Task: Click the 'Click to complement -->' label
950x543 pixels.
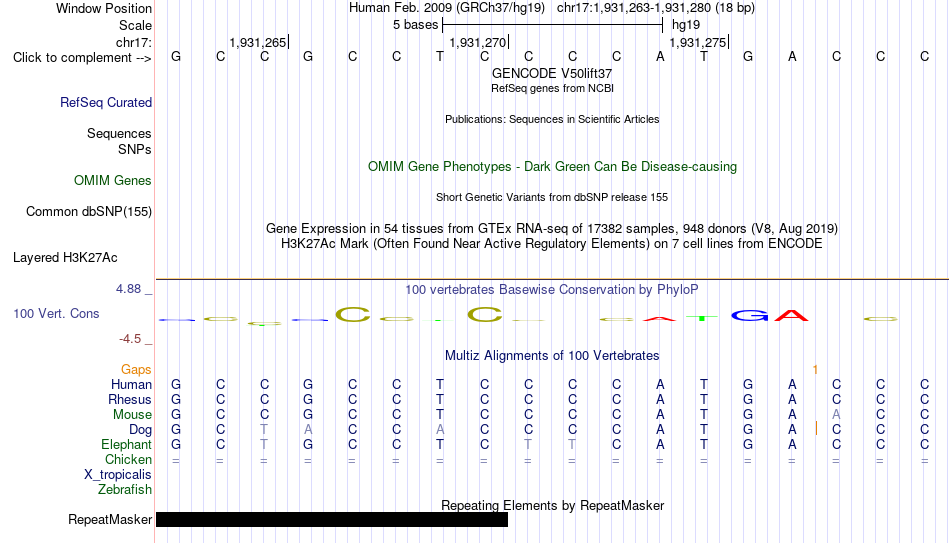Action: (x=82, y=58)
